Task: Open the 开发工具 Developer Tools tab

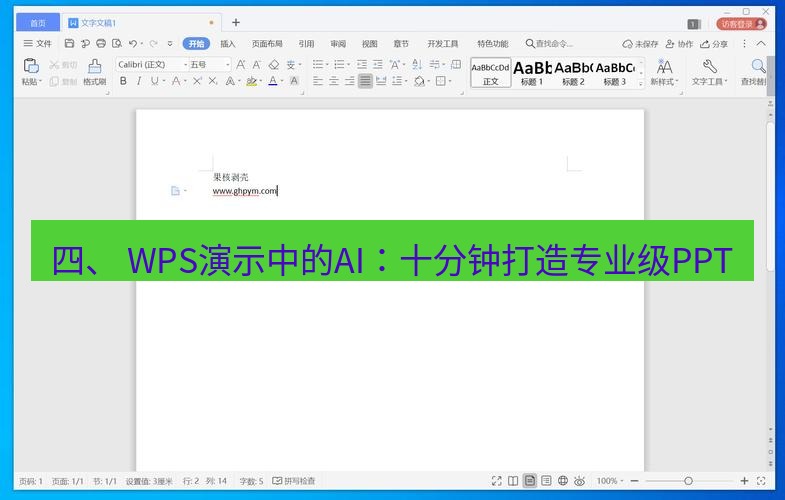Action: pos(443,44)
